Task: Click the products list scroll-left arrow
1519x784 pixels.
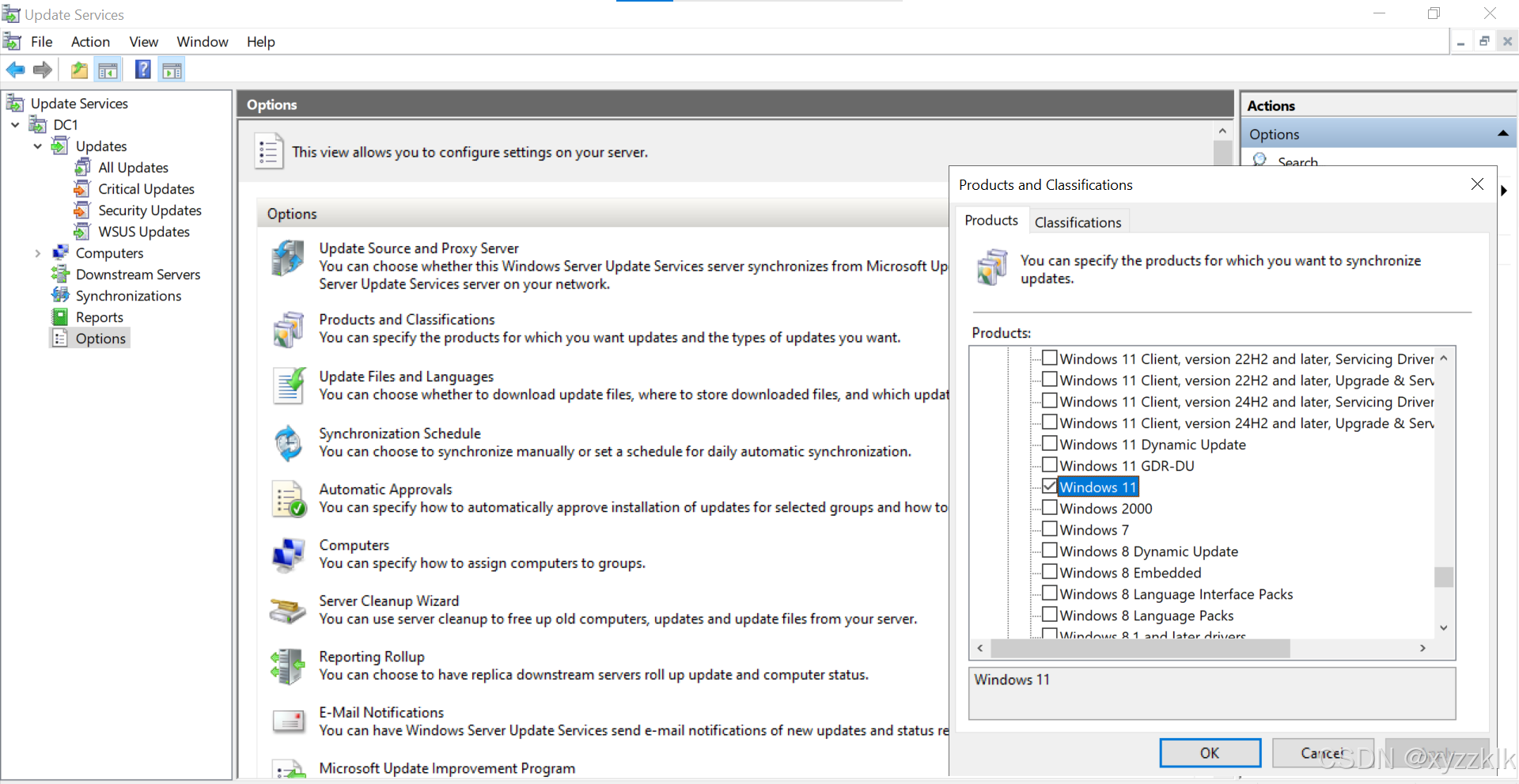Action: point(980,648)
